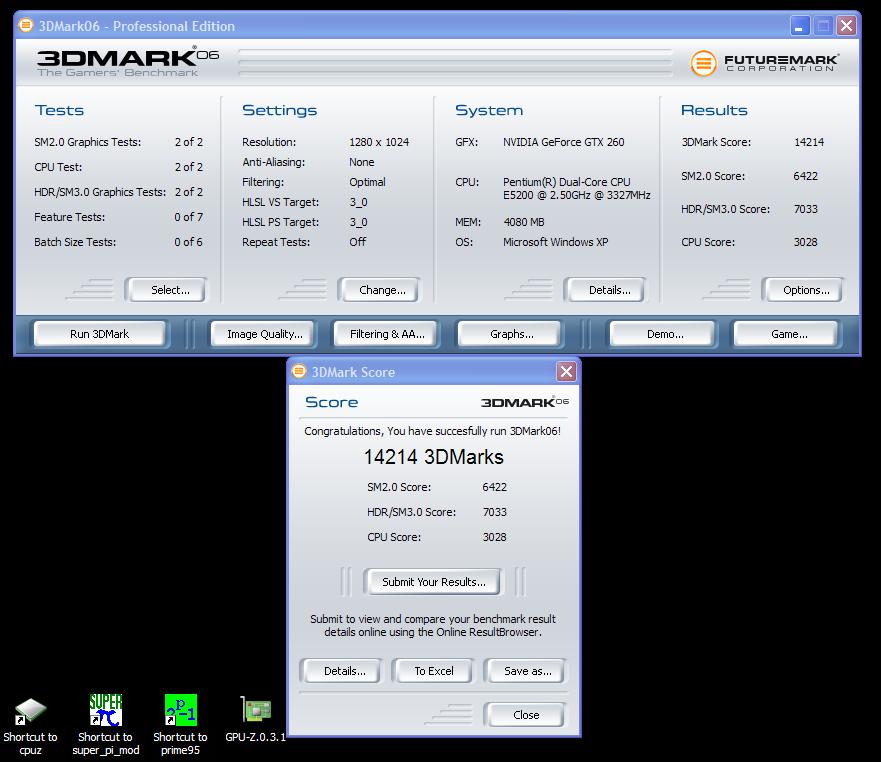Click Change... under Settings
The width and height of the screenshot is (881, 762).
382,290
